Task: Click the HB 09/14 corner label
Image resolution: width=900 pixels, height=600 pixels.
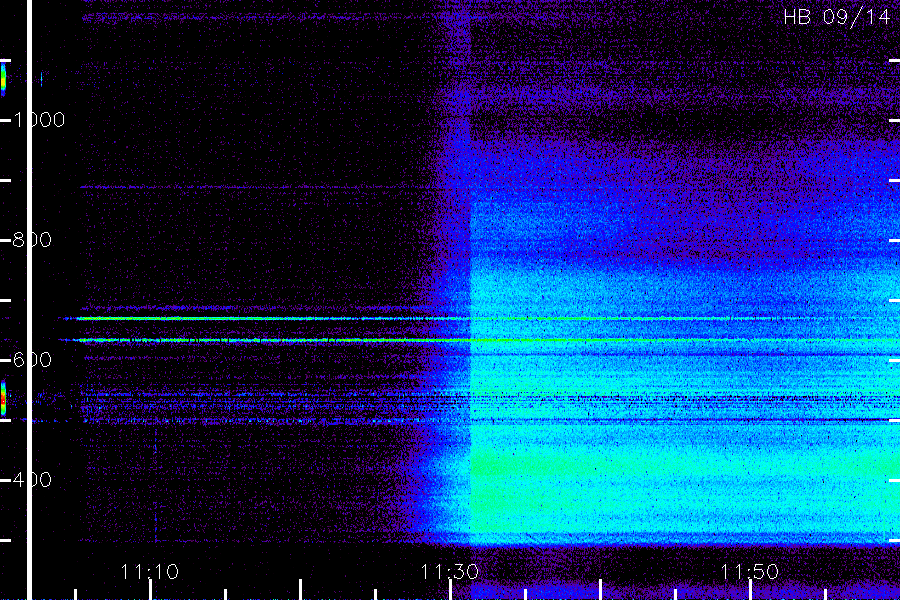Action: pyautogui.click(x=836, y=17)
